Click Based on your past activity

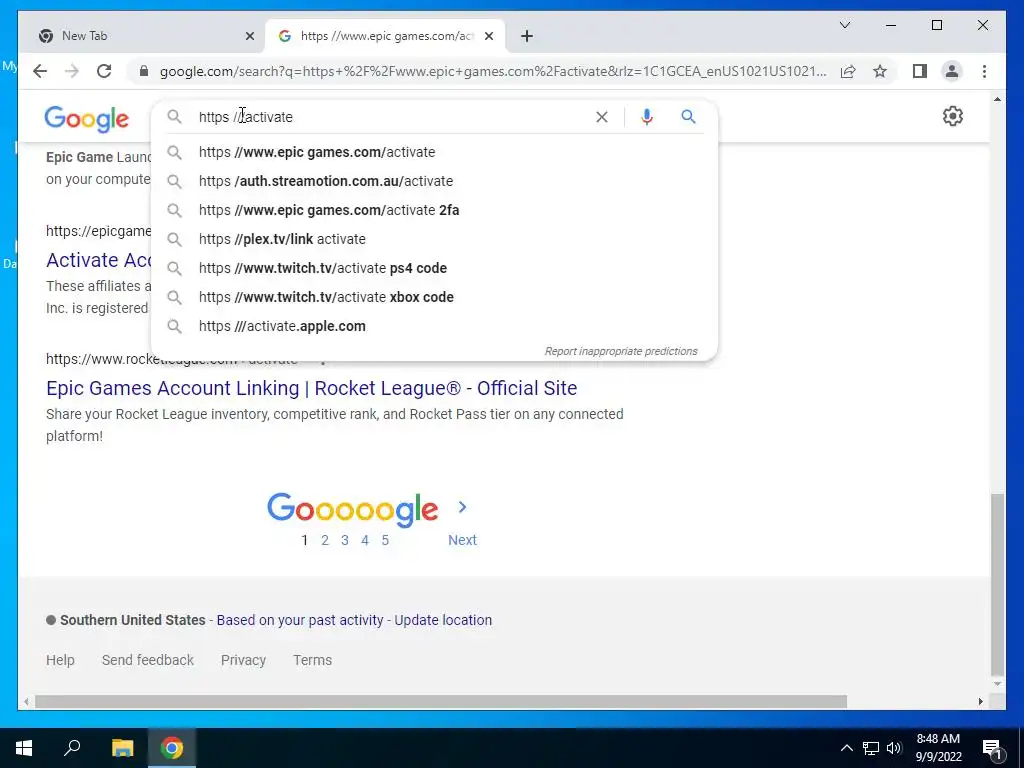[300, 620]
